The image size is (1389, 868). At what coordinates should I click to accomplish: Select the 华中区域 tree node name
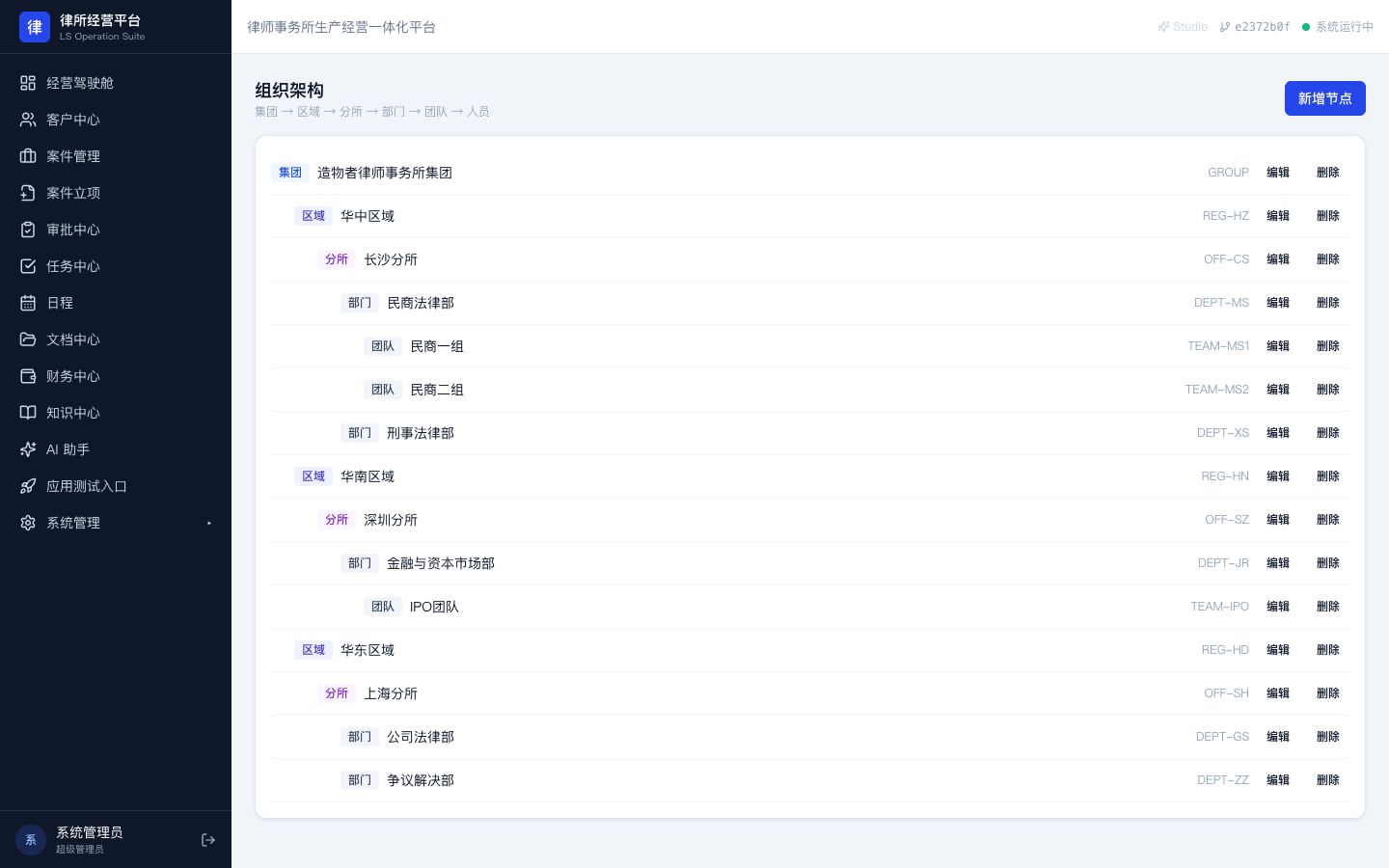pos(368,216)
